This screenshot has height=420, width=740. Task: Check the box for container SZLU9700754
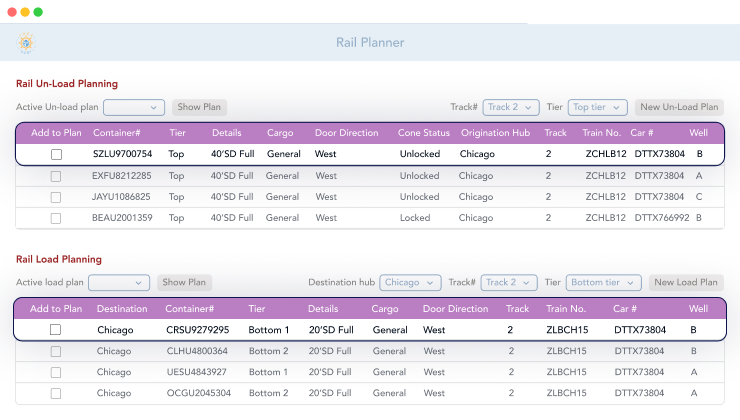56,155
